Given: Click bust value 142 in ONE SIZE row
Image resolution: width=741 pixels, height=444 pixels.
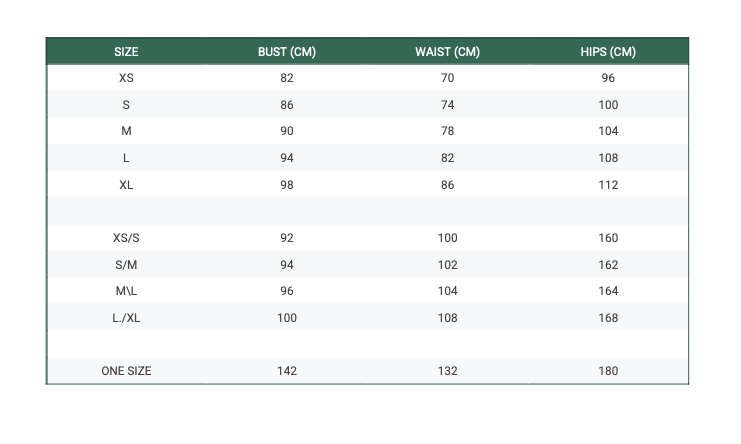Looking at the screenshot, I should tap(287, 371).
